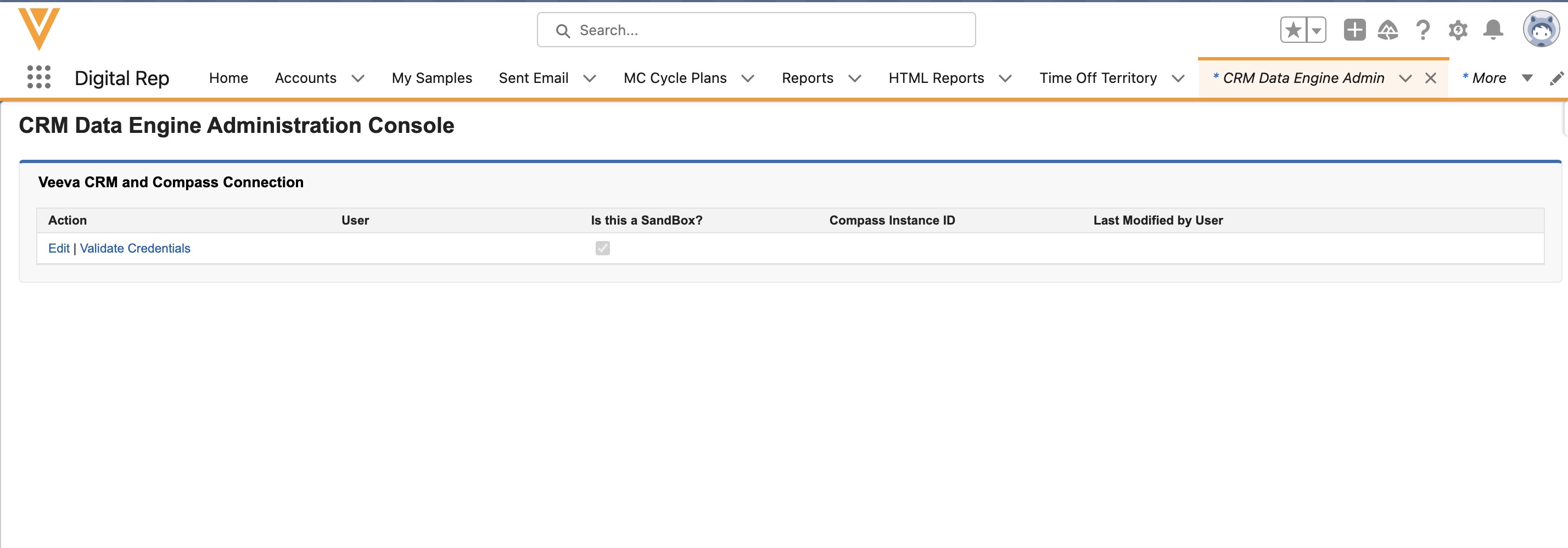This screenshot has height=548, width=1568.
Task: Click the Favorites star icon
Action: [x=1293, y=30]
